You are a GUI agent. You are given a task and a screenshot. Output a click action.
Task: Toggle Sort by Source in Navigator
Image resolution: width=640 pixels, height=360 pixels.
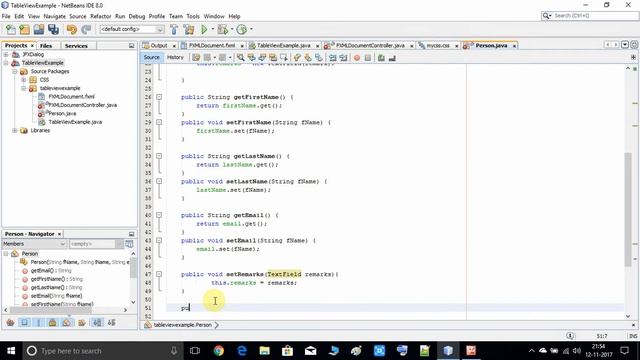point(111,322)
